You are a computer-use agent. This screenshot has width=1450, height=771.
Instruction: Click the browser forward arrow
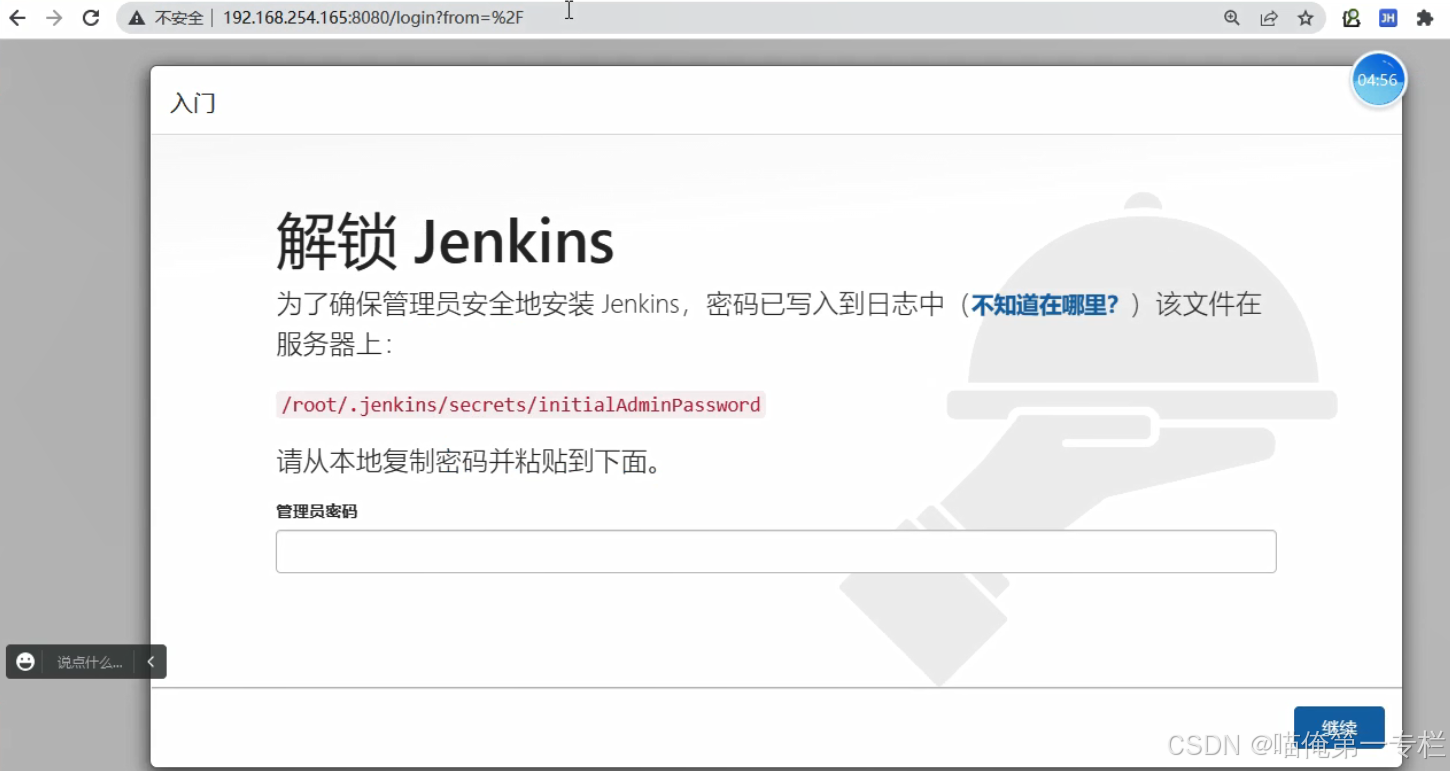point(54,18)
